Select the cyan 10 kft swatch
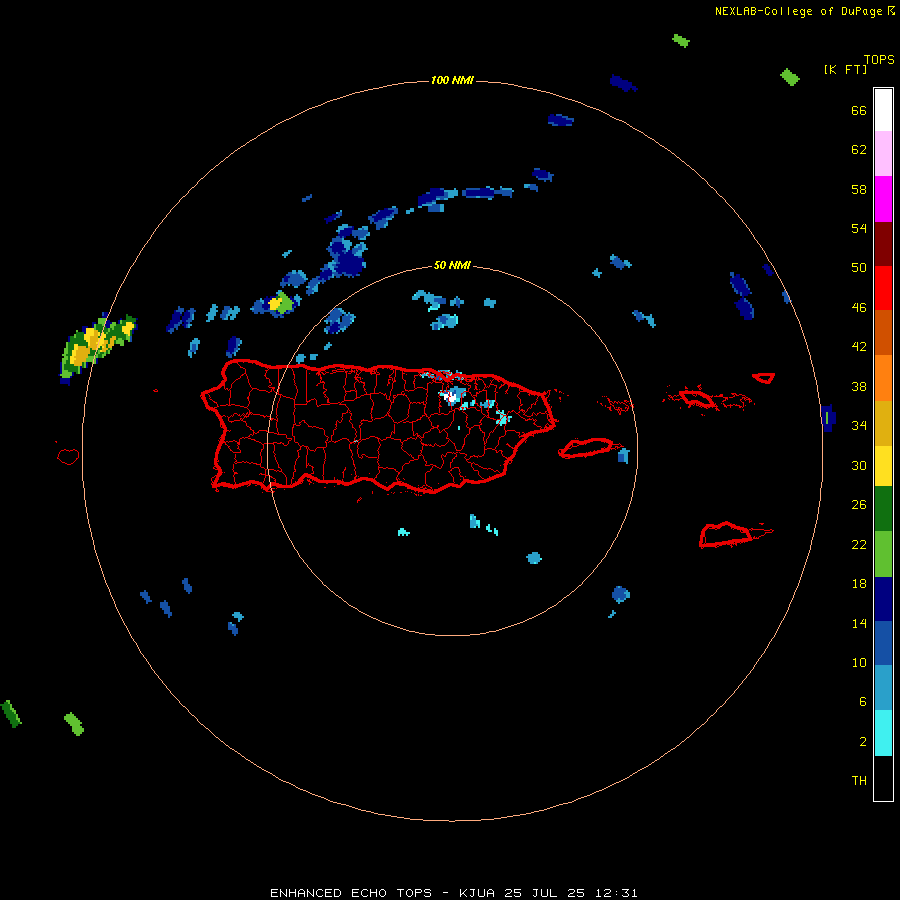The height and width of the screenshot is (900, 900). [x=883, y=733]
